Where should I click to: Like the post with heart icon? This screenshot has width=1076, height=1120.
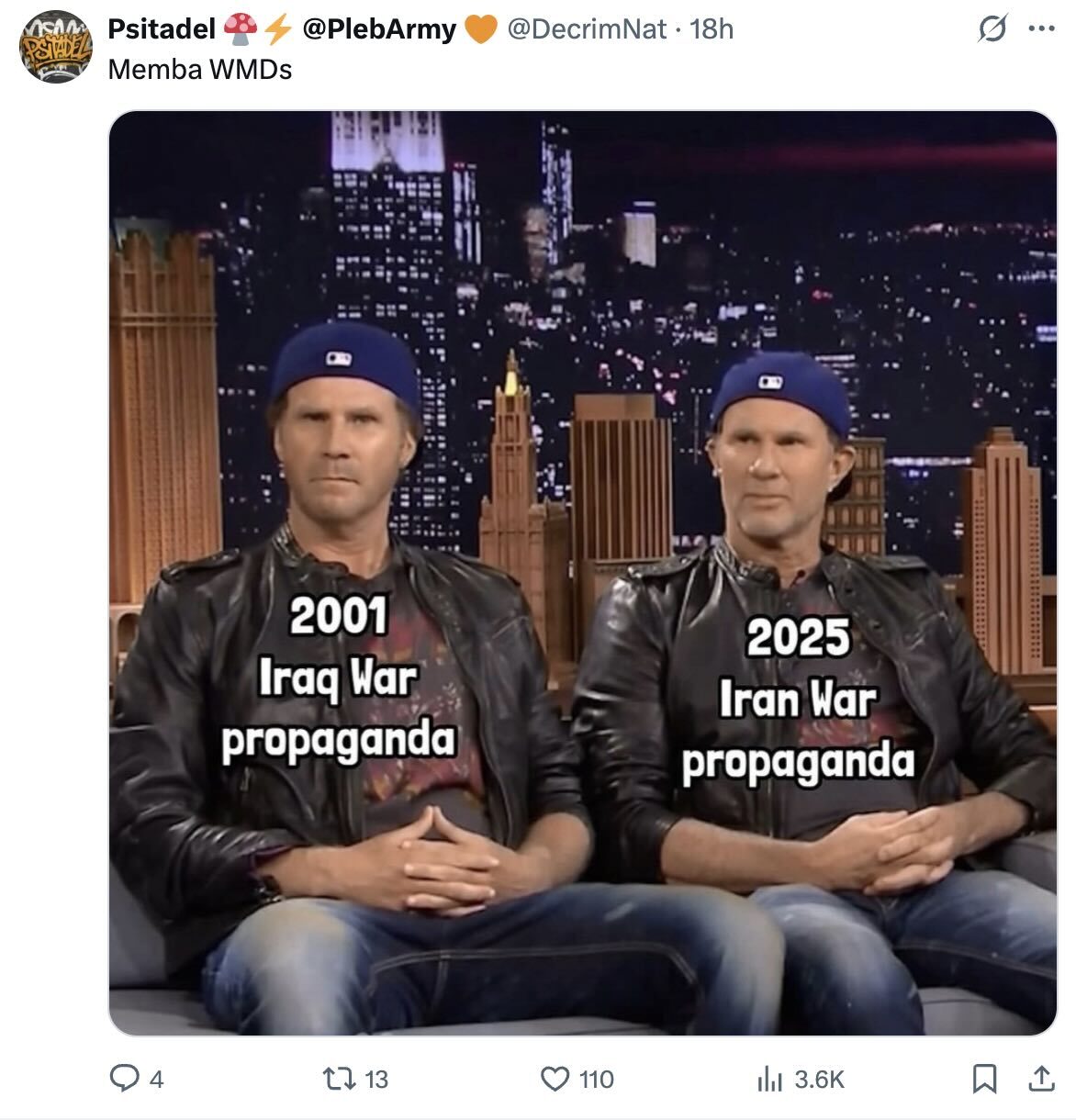click(x=555, y=1079)
